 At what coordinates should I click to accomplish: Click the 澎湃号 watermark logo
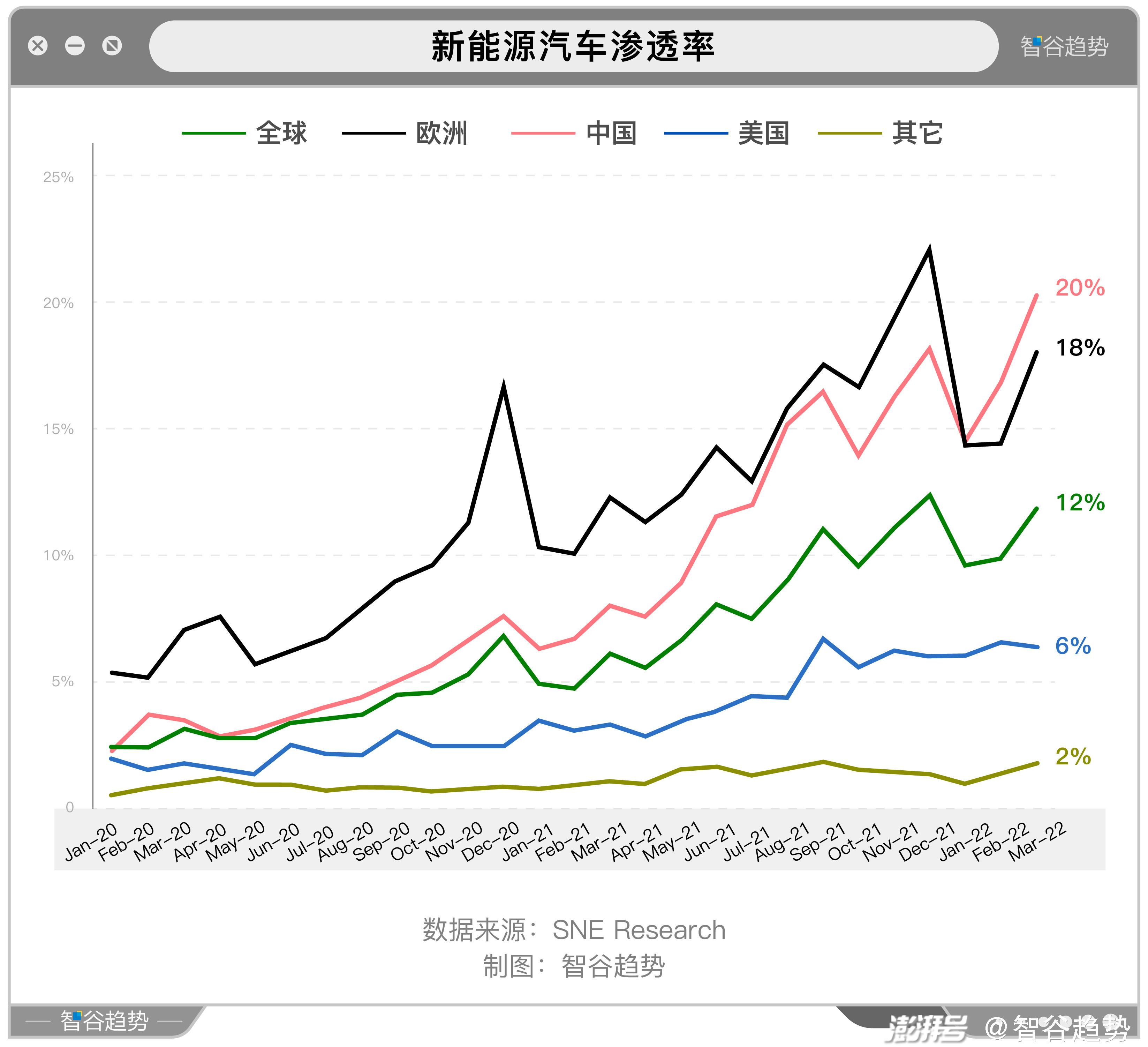[927, 1028]
